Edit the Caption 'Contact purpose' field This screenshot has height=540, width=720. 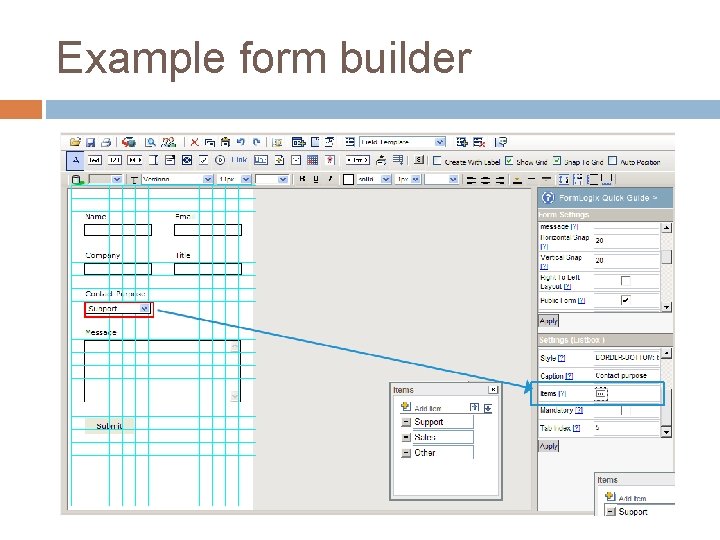(x=626, y=376)
